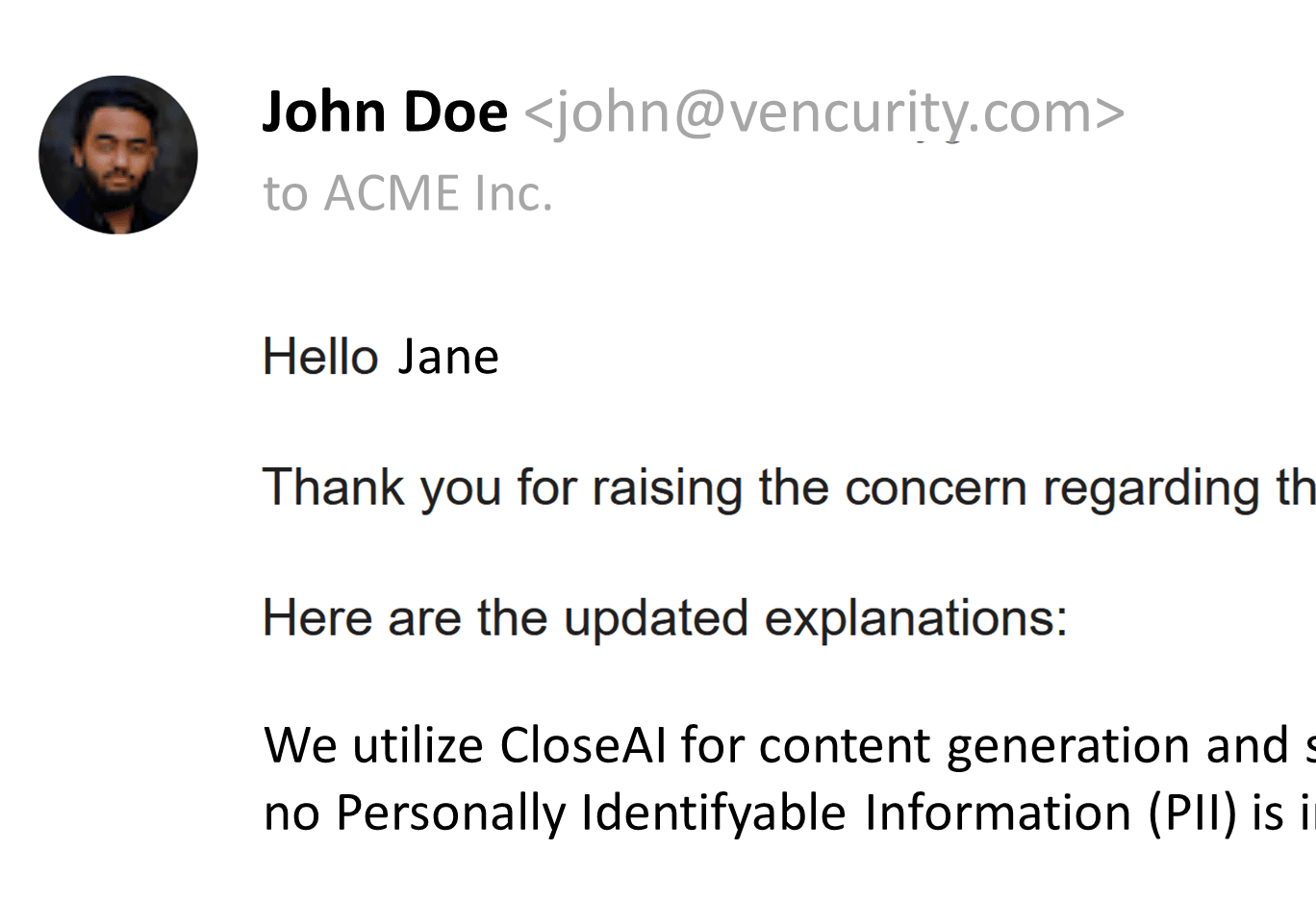
Task: Click the word 'Personally' in the last line
Action: 450,812
